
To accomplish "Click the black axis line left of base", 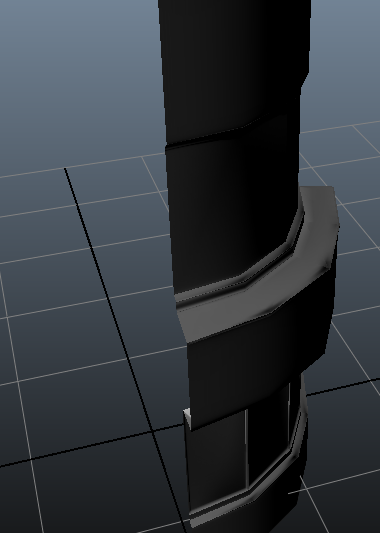I will coord(92,445).
